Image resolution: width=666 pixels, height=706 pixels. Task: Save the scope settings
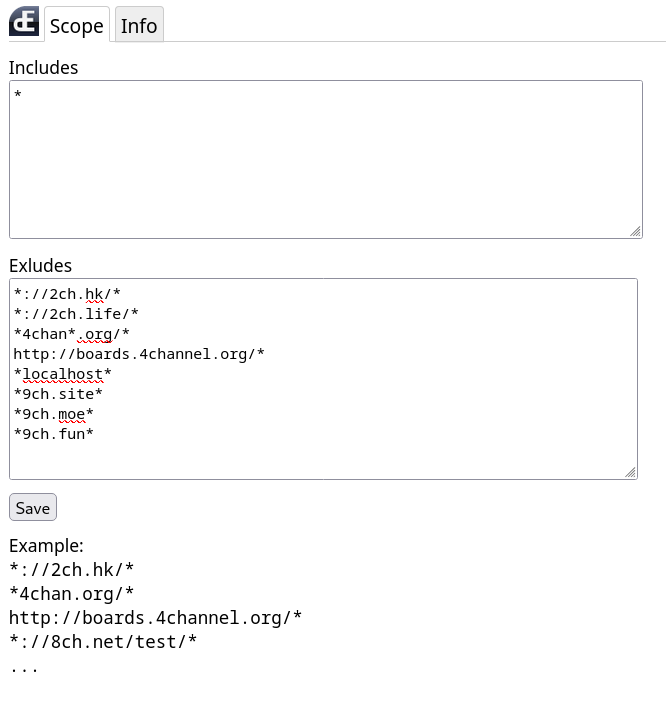pos(33,507)
